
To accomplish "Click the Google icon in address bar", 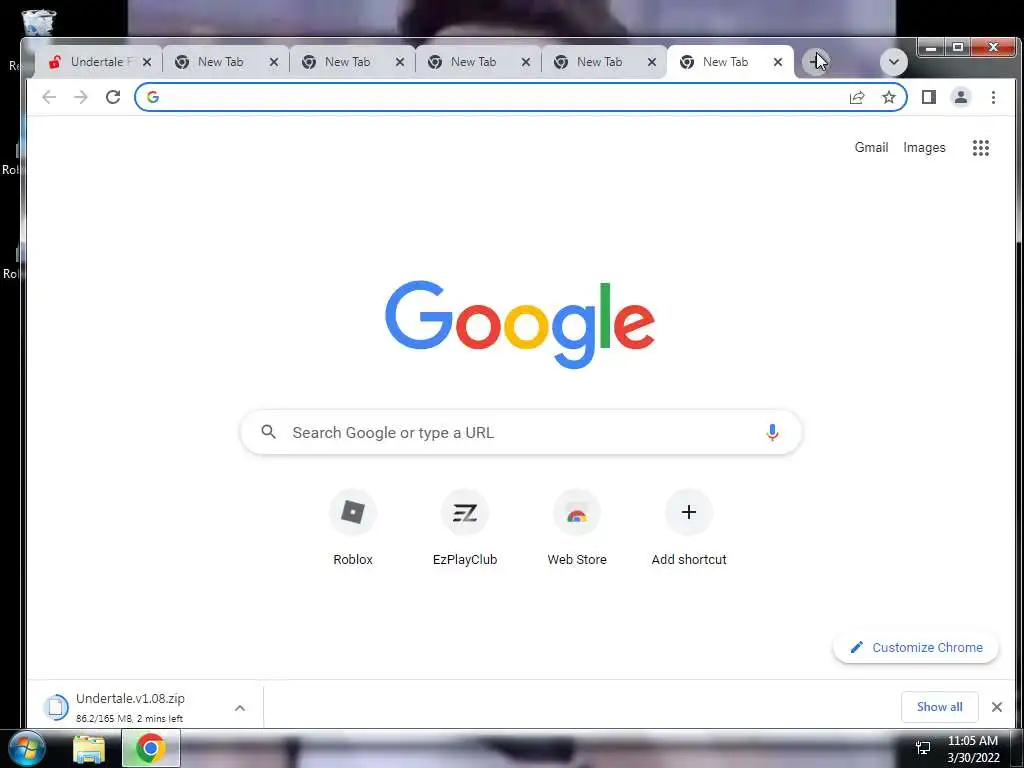I will pyautogui.click(x=153, y=97).
